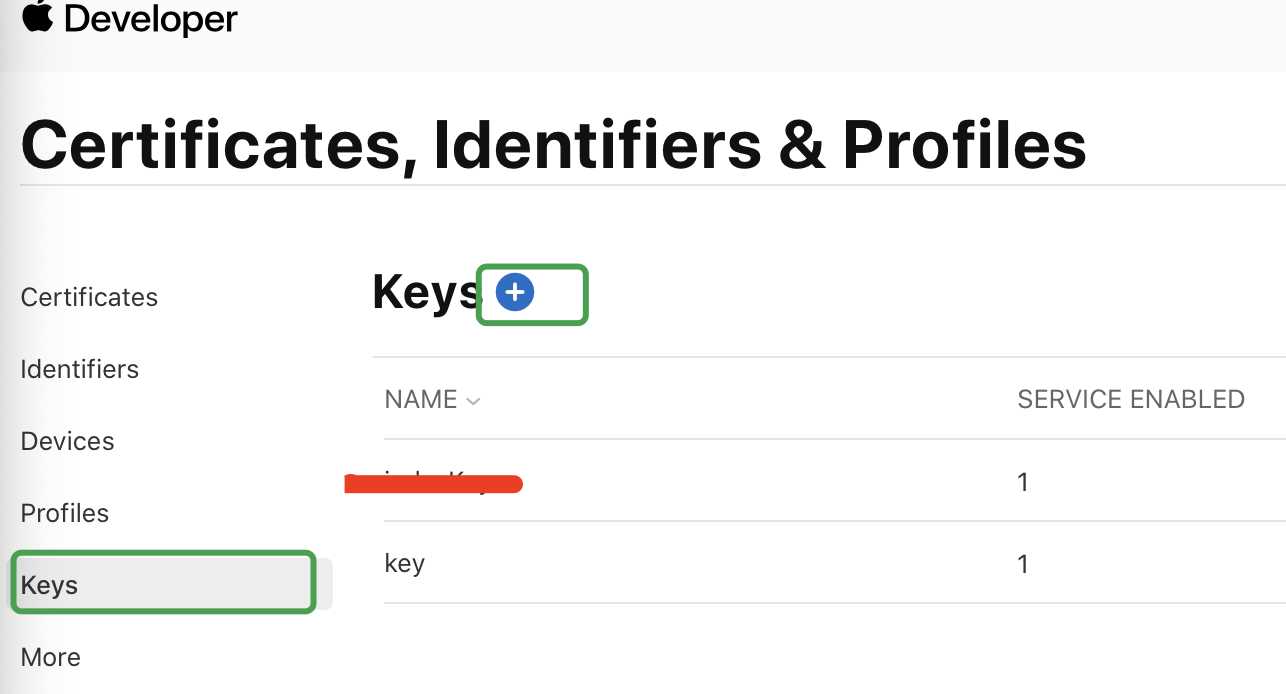The image size is (1286, 694).
Task: Sort the table by NAME column
Action: coord(421,400)
